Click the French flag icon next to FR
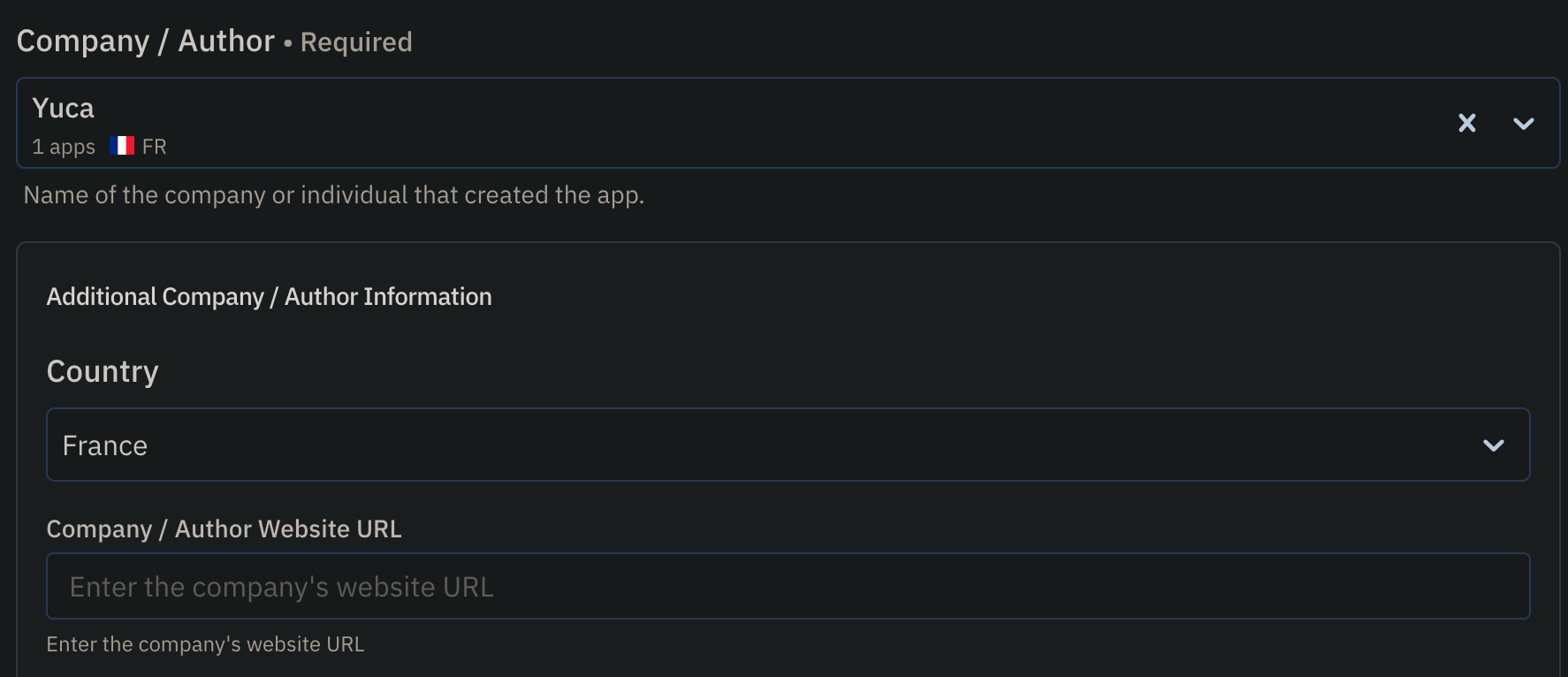The width and height of the screenshot is (1568, 677). [121, 145]
